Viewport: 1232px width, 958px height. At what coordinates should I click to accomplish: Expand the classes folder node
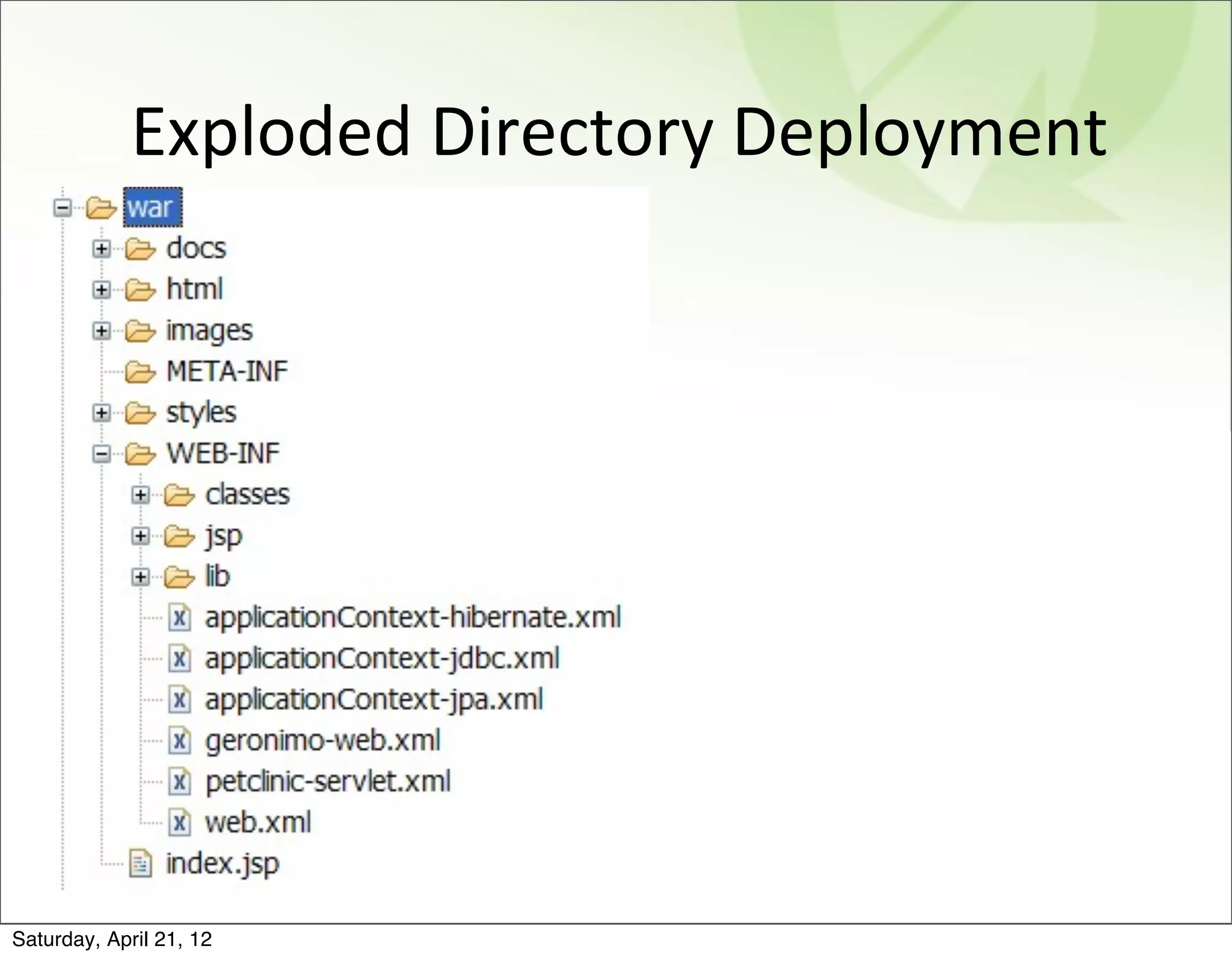click(140, 495)
